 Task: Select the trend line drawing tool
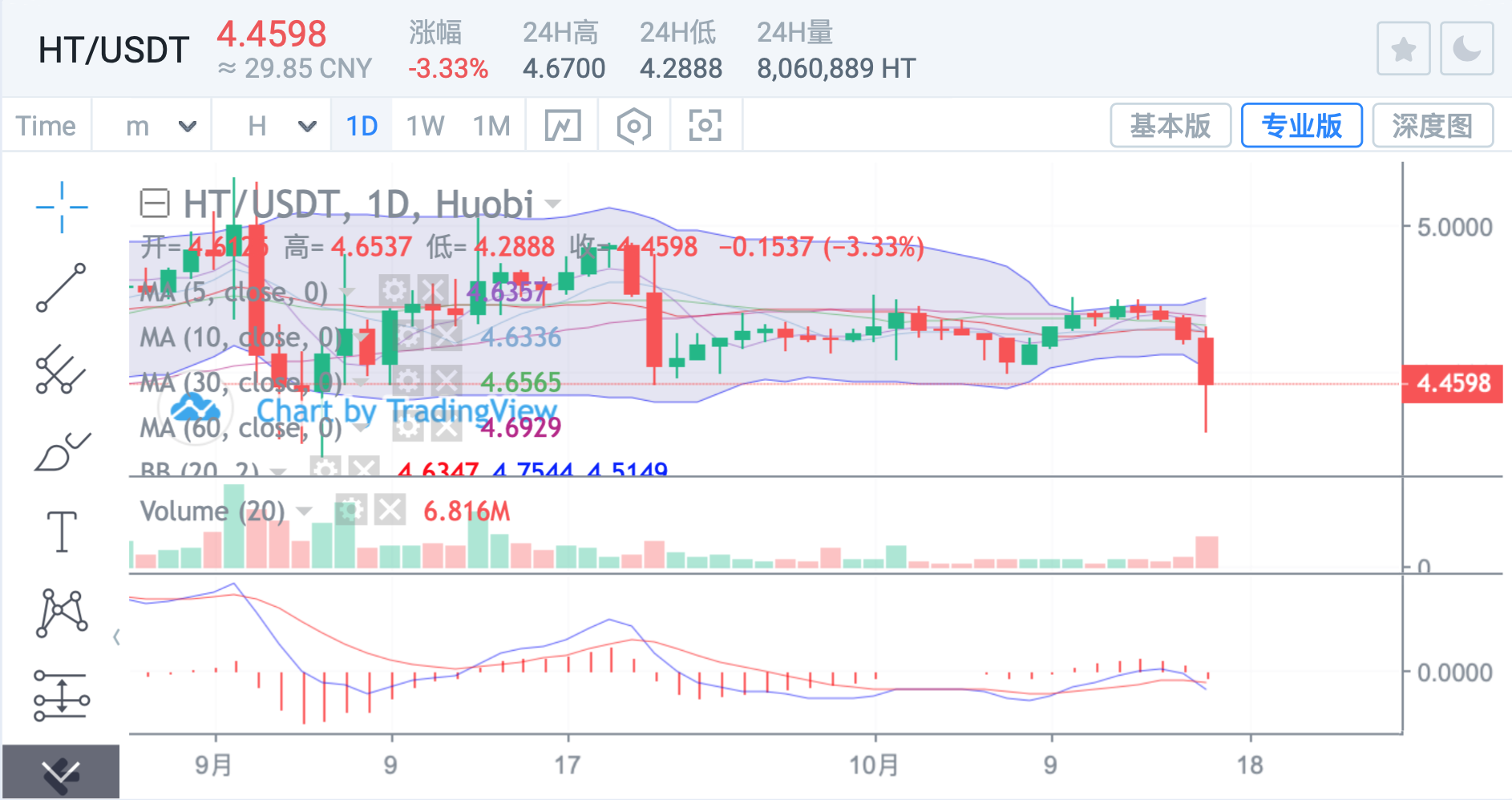tap(61, 288)
